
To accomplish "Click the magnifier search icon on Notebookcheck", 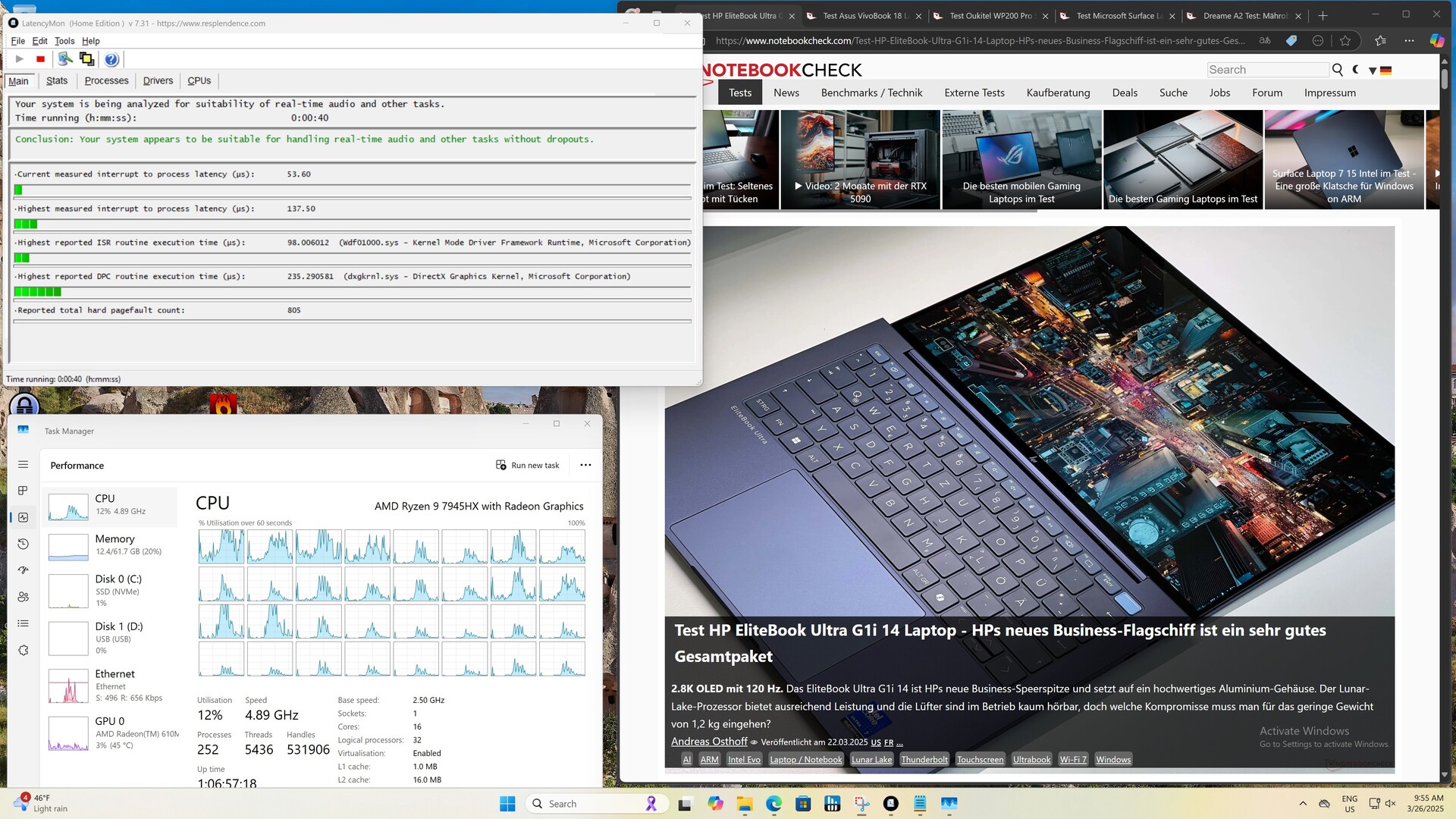I will (1337, 70).
